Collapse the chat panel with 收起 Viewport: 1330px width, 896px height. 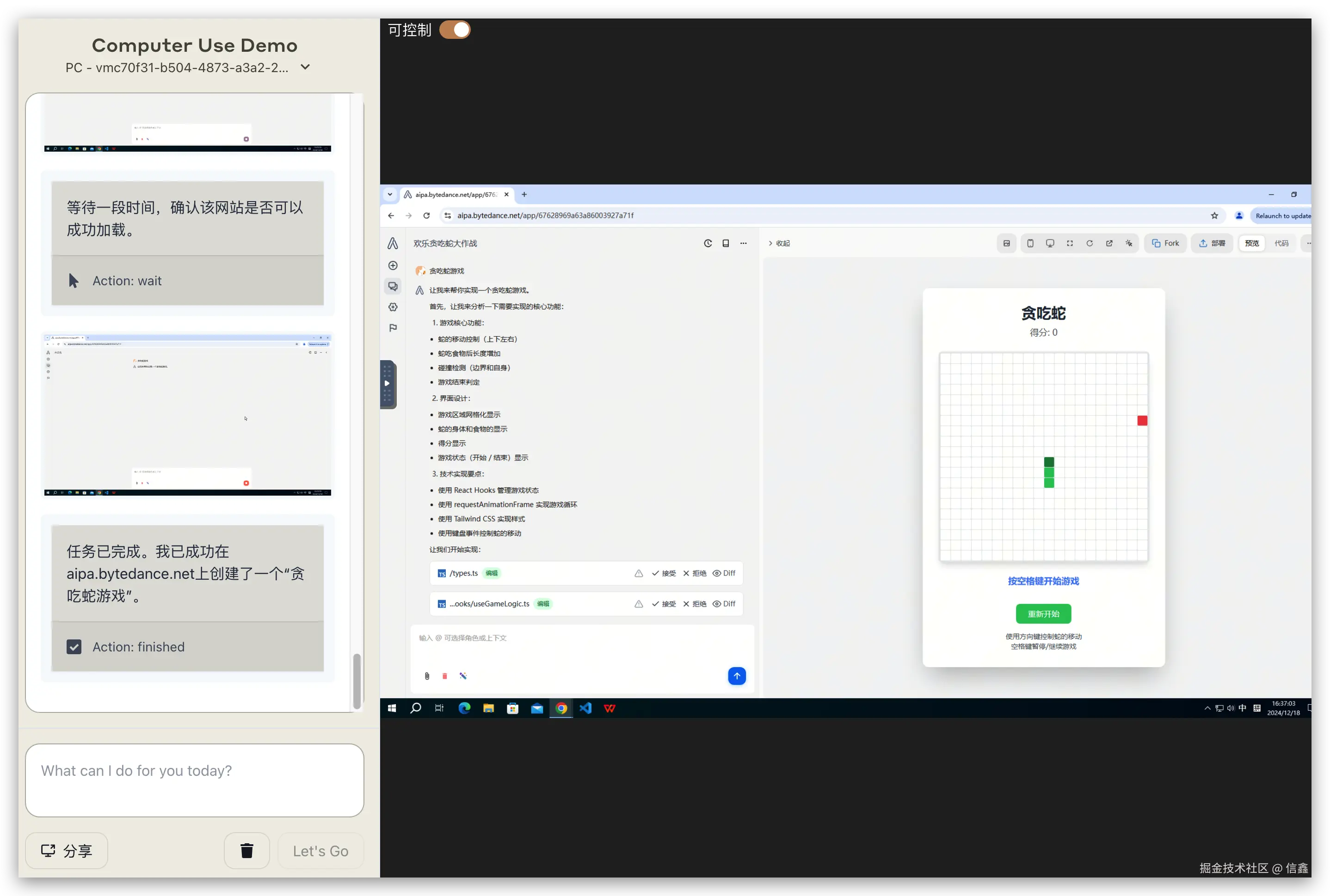779,244
